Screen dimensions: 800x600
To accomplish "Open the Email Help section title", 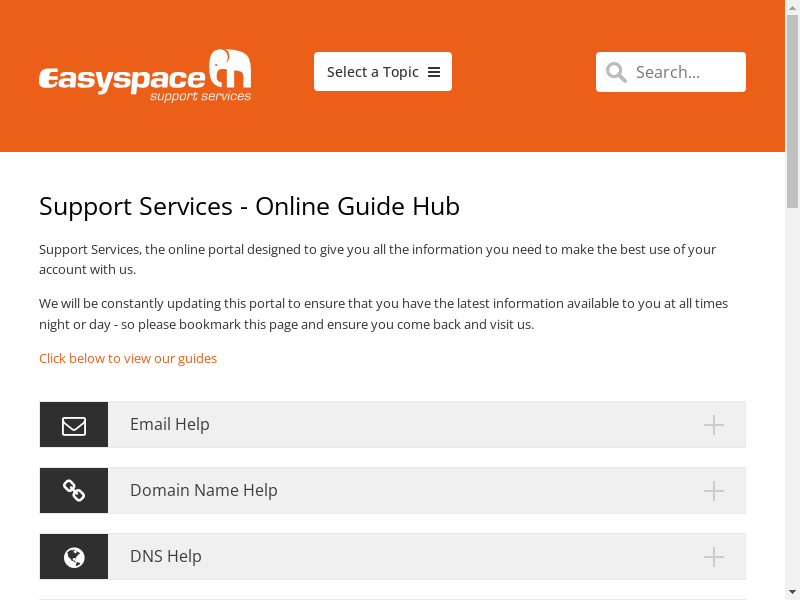I will pyautogui.click(x=170, y=424).
